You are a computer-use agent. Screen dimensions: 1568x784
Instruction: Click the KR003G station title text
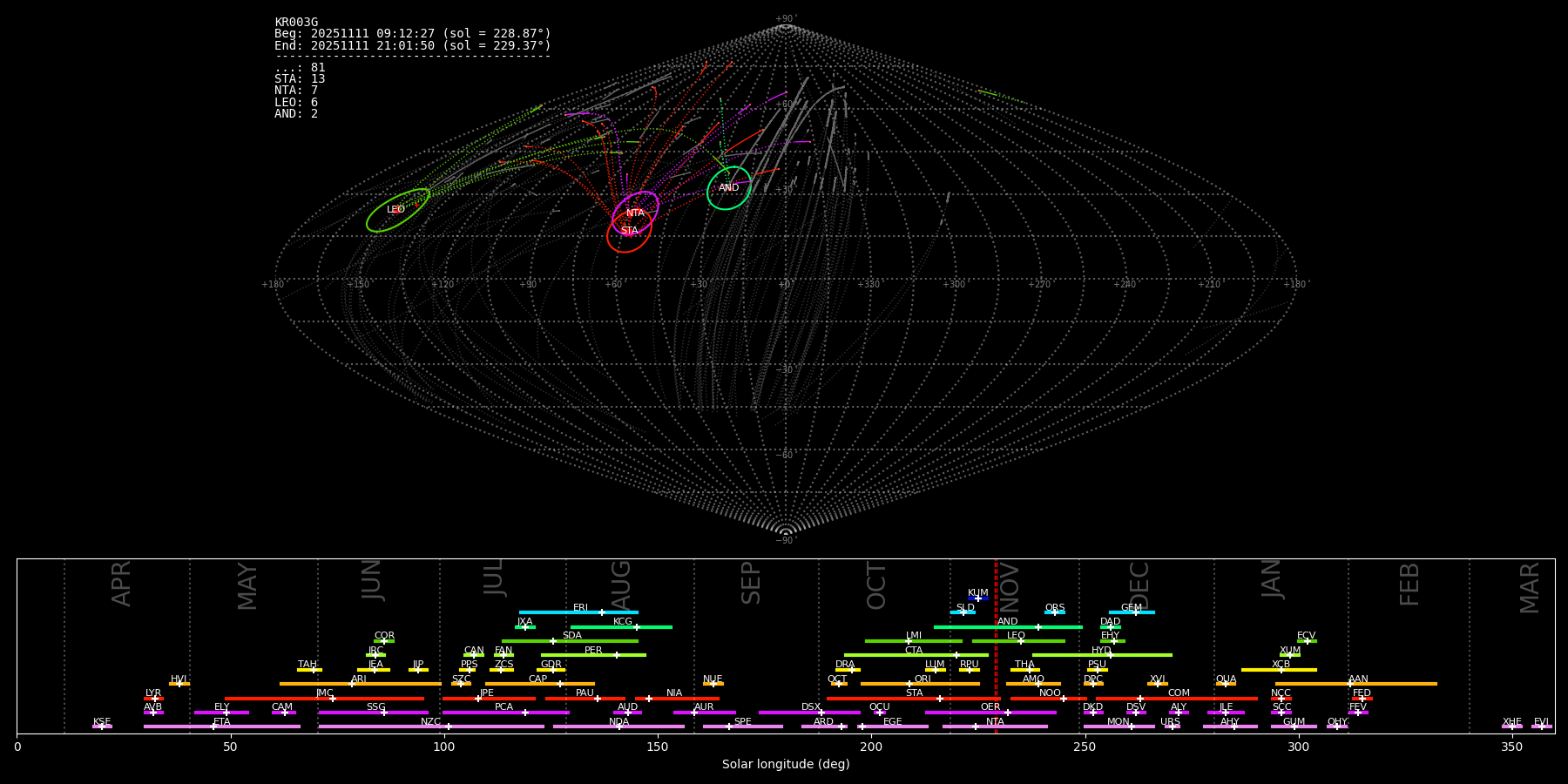(296, 23)
